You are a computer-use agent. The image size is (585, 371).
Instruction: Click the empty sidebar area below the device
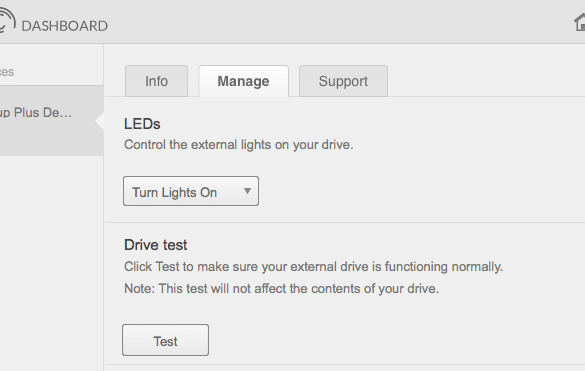click(51, 261)
